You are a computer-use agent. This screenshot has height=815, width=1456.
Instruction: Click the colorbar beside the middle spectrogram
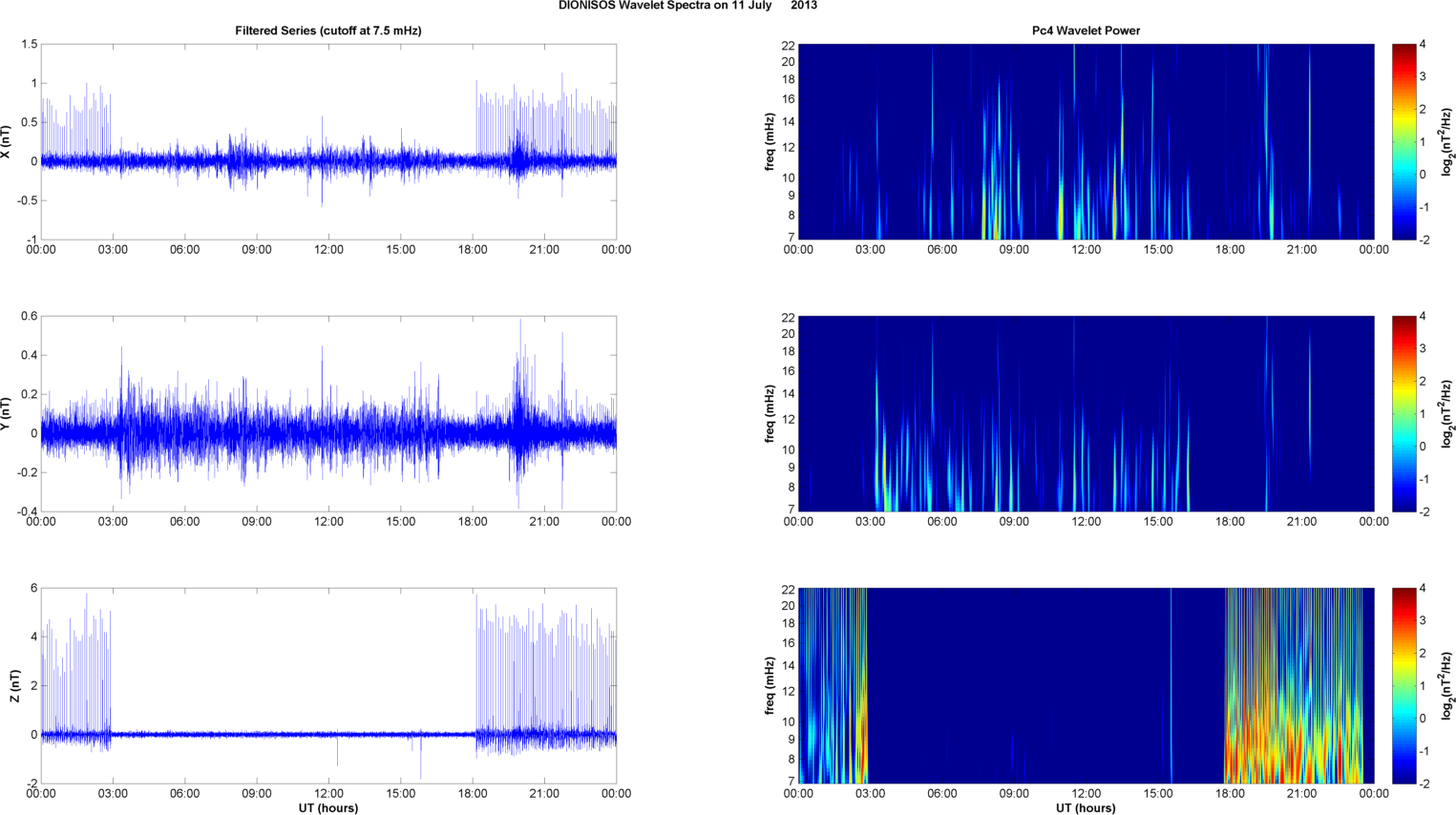pyautogui.click(x=1403, y=414)
